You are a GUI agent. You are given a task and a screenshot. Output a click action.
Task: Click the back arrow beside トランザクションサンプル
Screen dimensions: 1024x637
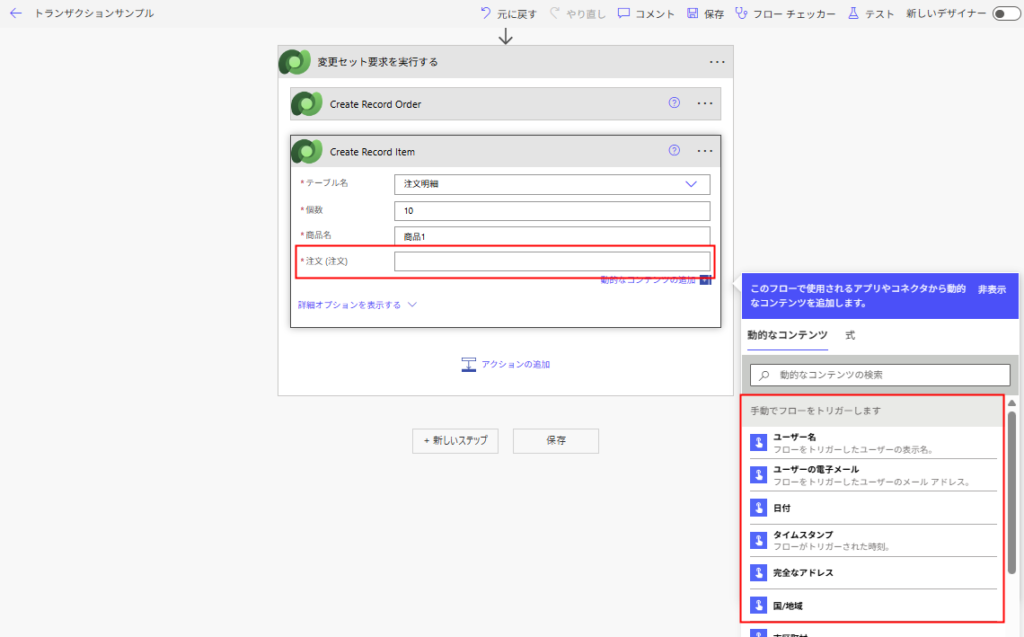click(15, 14)
